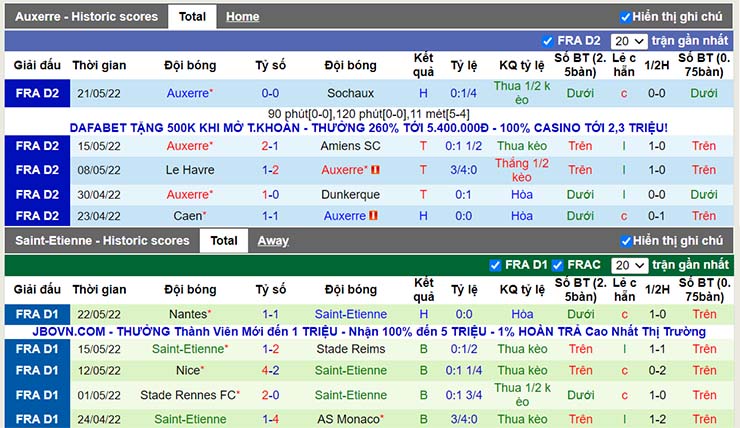The image size is (740, 428).
Task: Click date 15/05/22 in Auxerre table
Action: tap(99, 146)
